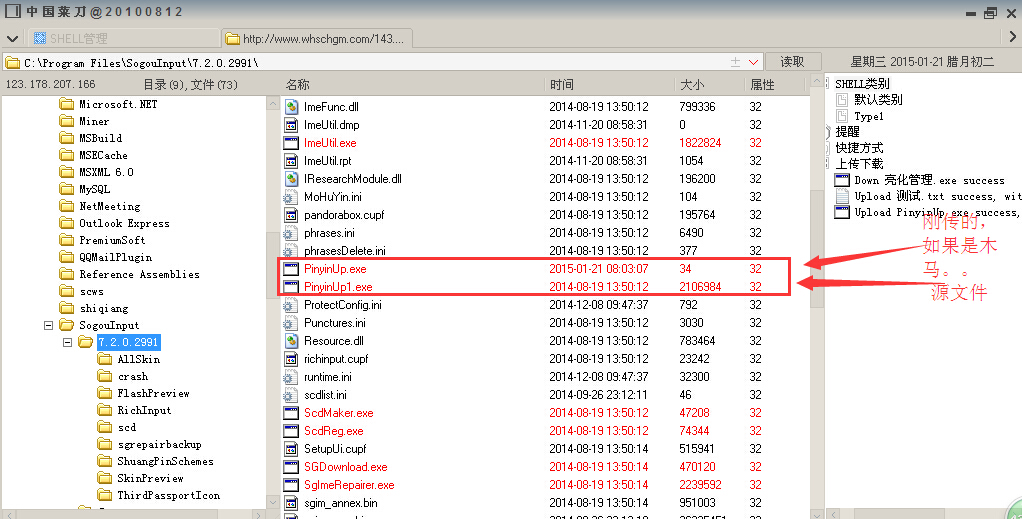Screen dimensions: 1022x519
Task: Click the IResearchModule.dll file icon
Action: pyautogui.click(x=291, y=179)
